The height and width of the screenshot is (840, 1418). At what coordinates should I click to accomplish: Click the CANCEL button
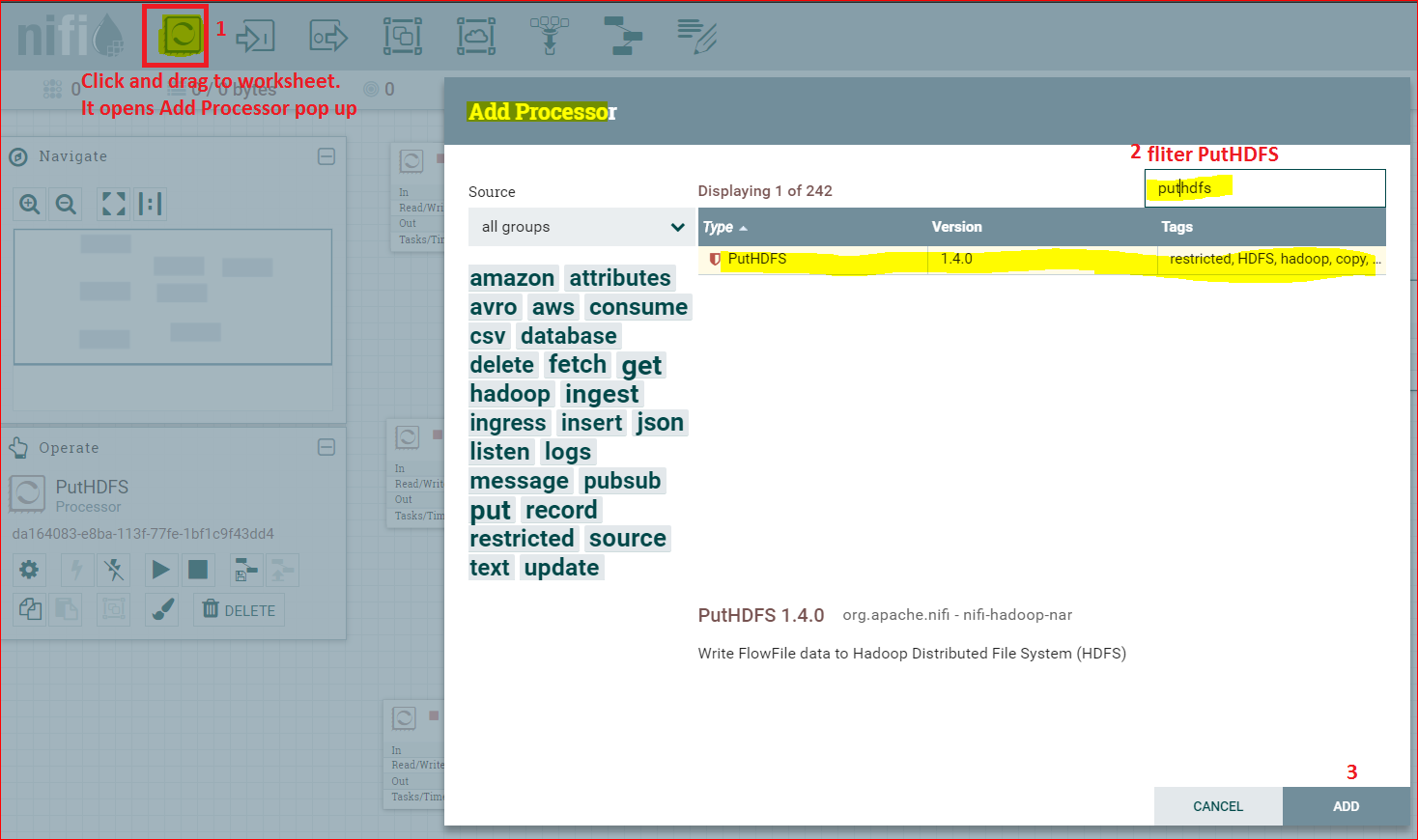1218,806
